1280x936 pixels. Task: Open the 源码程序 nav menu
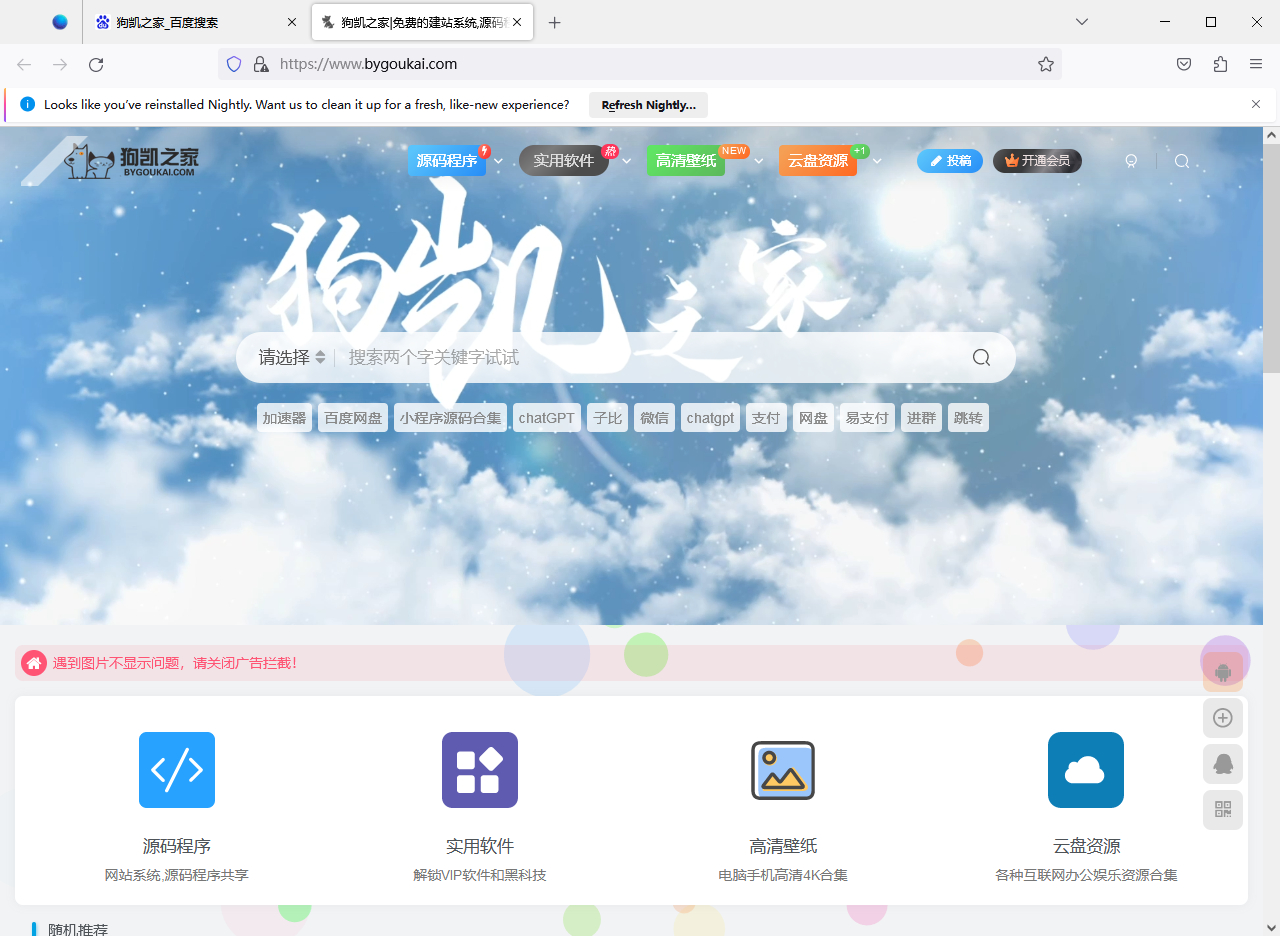click(x=447, y=161)
